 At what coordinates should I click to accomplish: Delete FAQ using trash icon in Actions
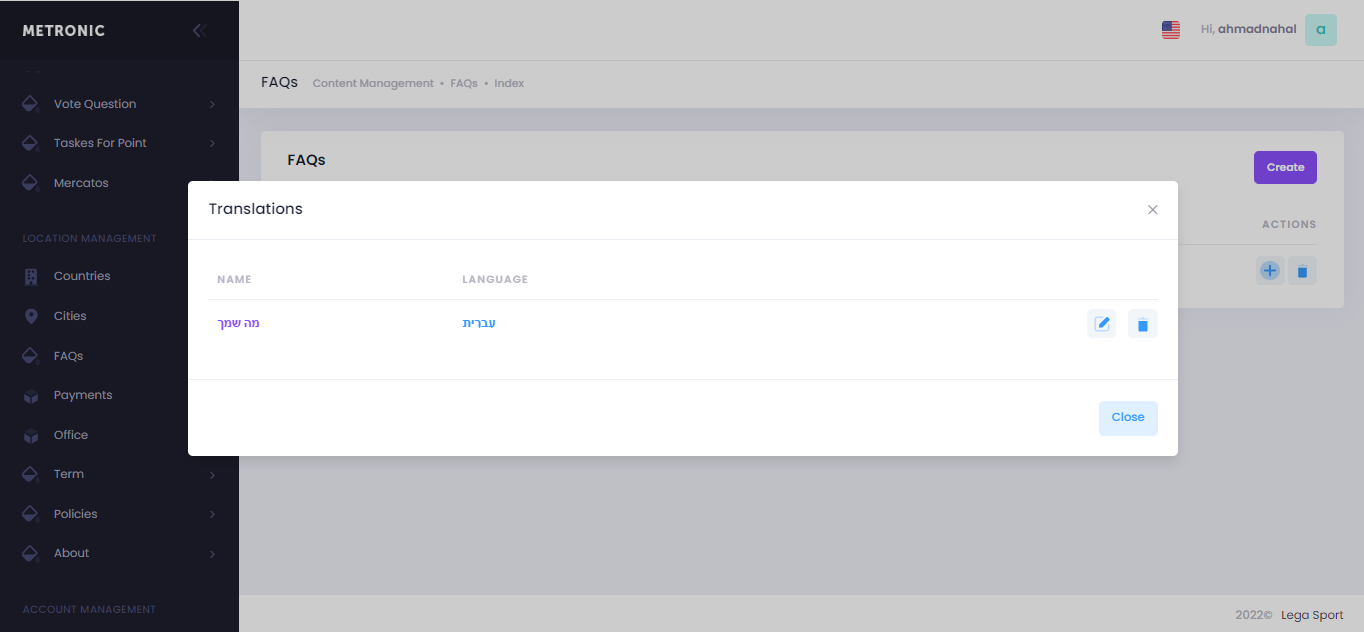[x=1301, y=271]
